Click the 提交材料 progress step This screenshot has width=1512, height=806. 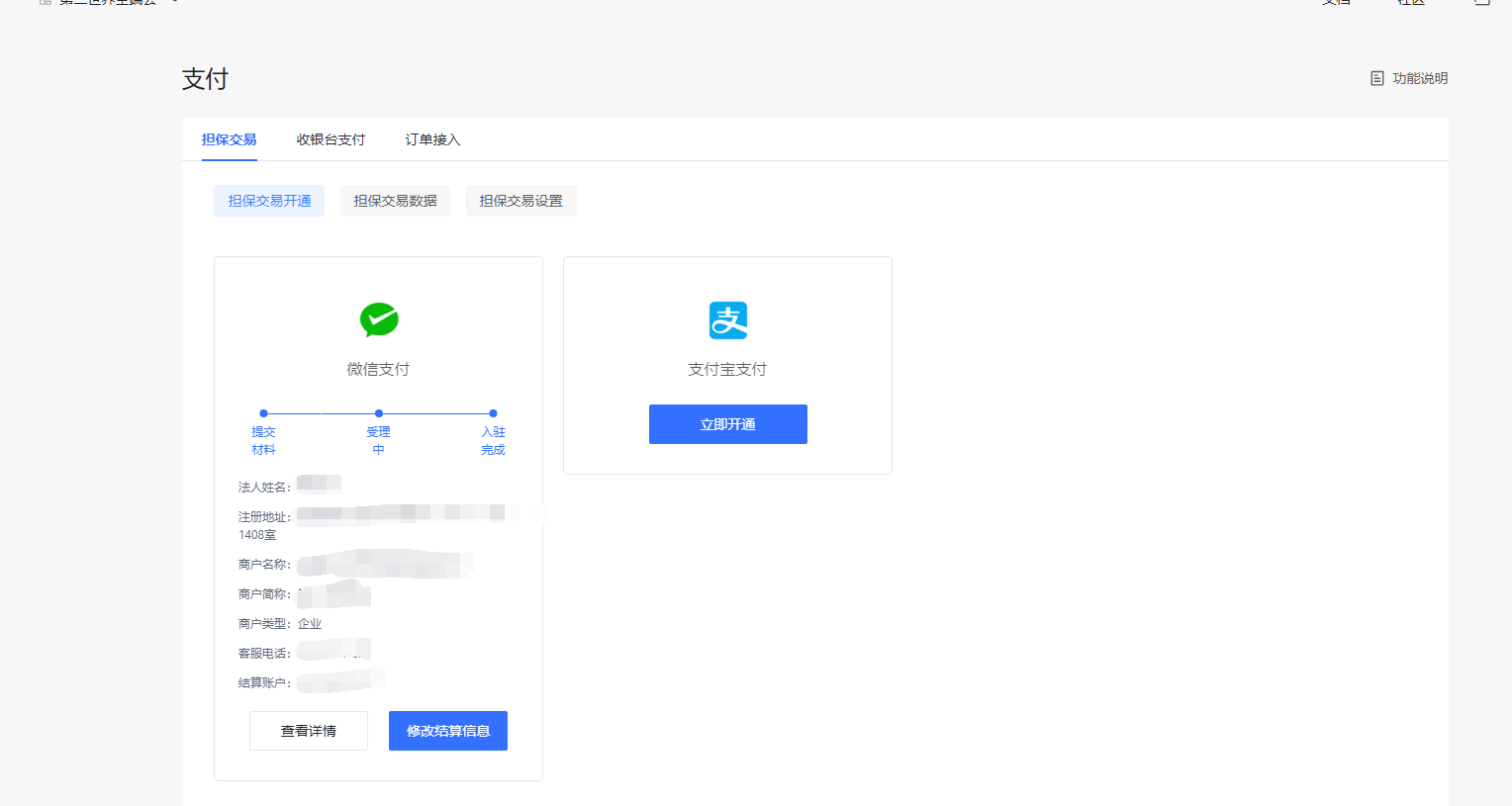[x=263, y=432]
